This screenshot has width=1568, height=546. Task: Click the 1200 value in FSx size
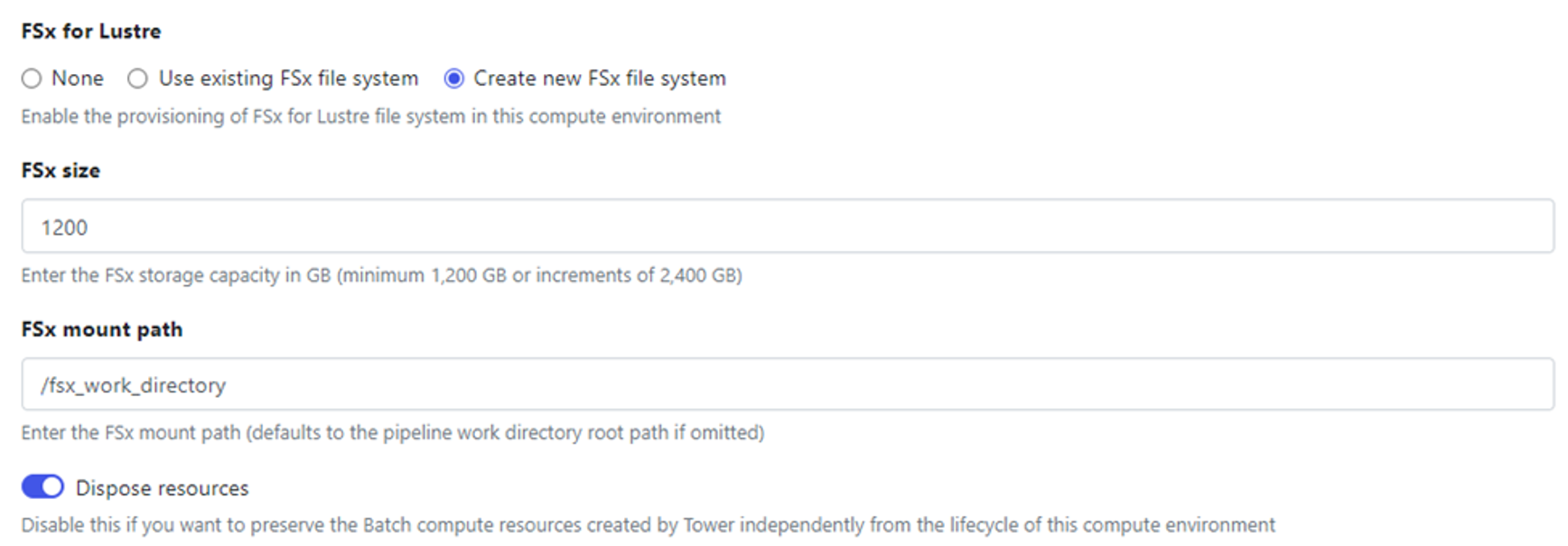pos(64,227)
